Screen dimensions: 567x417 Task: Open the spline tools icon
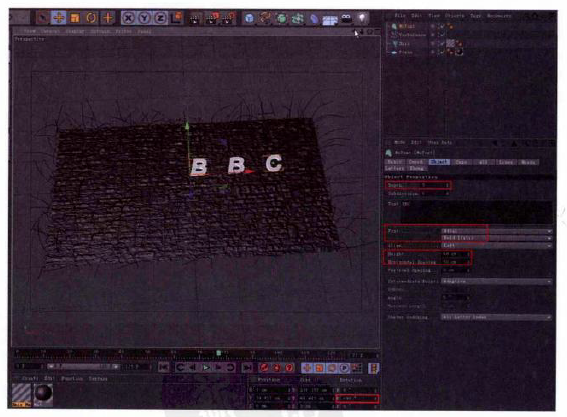(266, 18)
